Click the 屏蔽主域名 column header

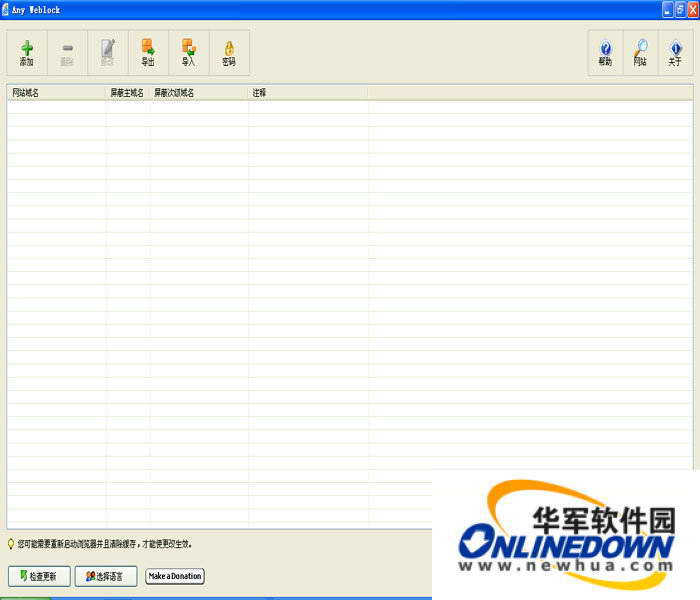pyautogui.click(x=127, y=93)
